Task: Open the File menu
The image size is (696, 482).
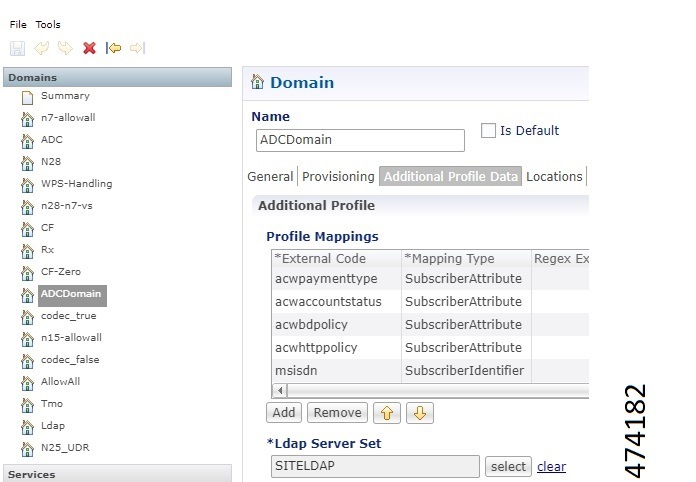Action: pos(18,24)
